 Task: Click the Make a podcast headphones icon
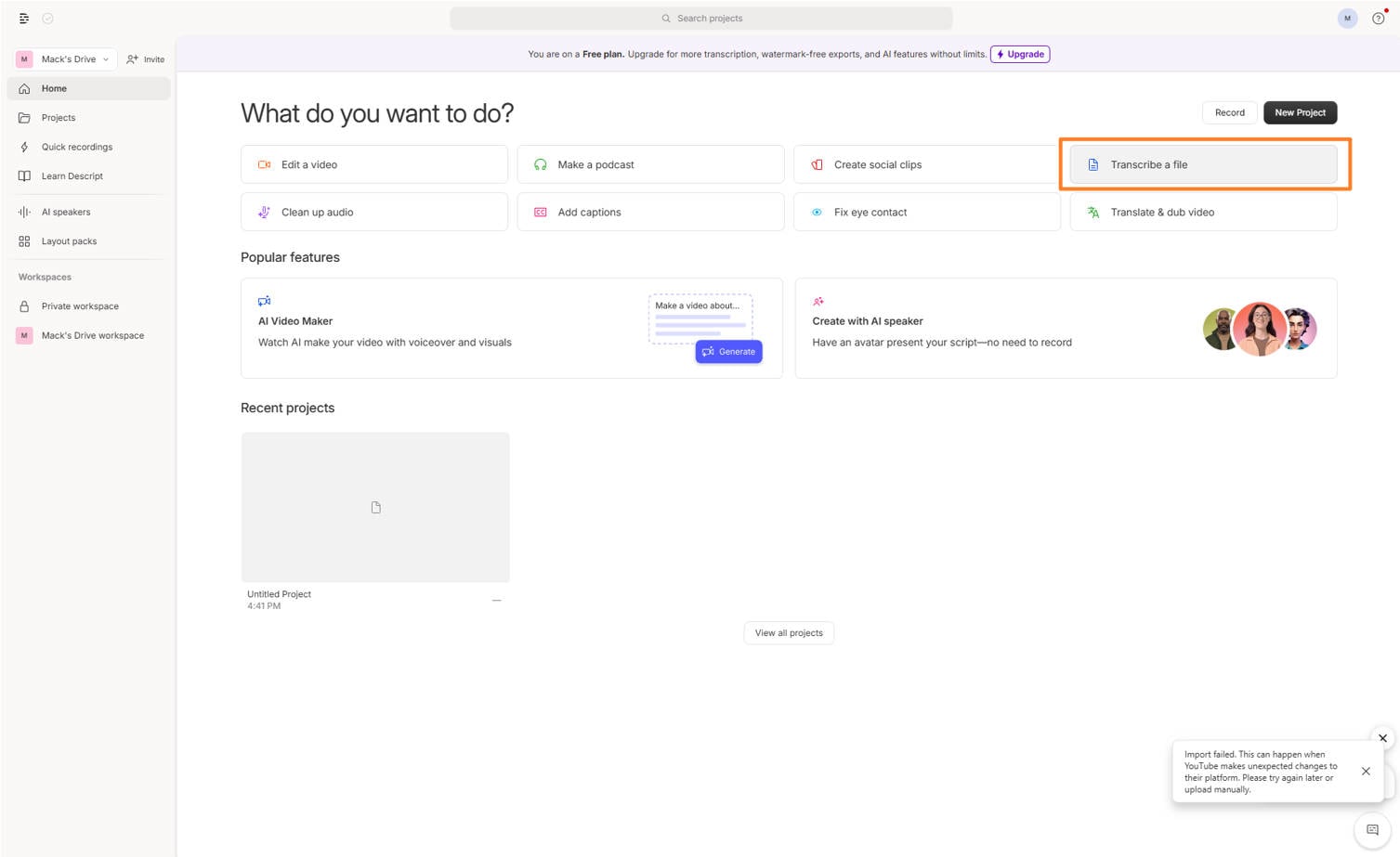541,164
